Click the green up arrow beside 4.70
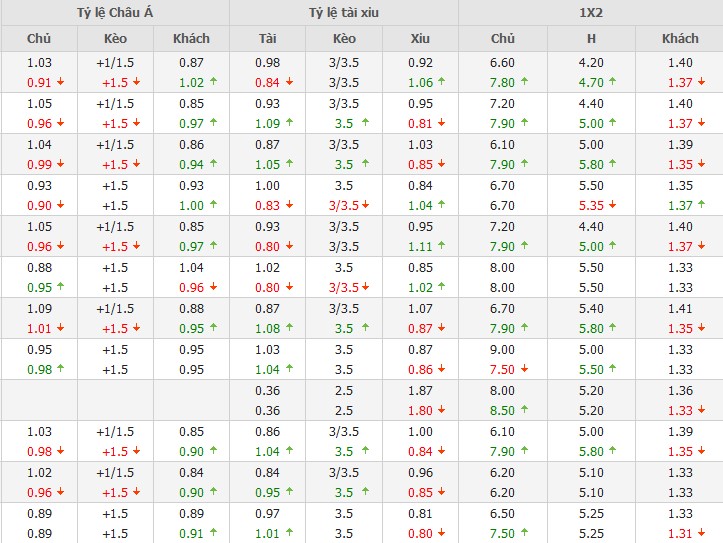 click(612, 83)
